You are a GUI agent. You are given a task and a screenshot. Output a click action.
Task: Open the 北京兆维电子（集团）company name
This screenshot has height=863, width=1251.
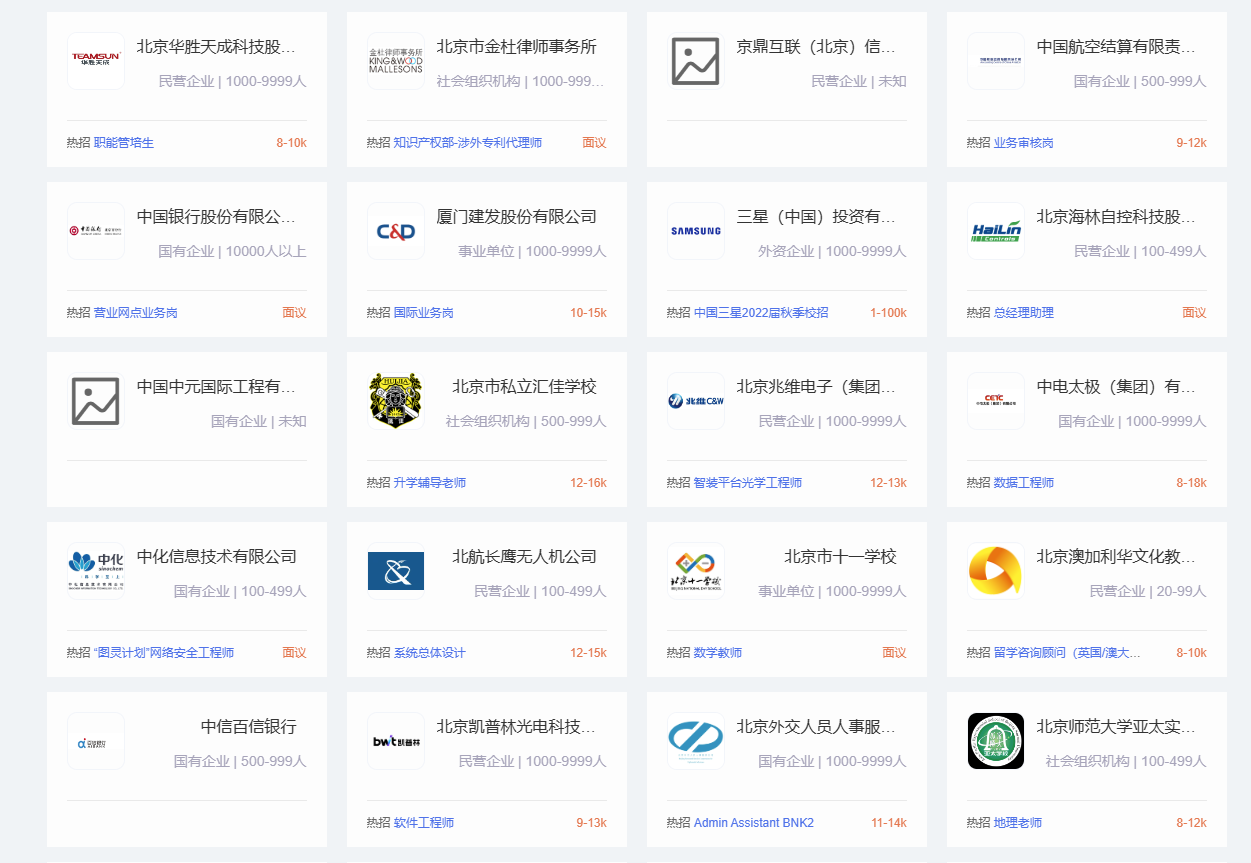[x=816, y=387]
